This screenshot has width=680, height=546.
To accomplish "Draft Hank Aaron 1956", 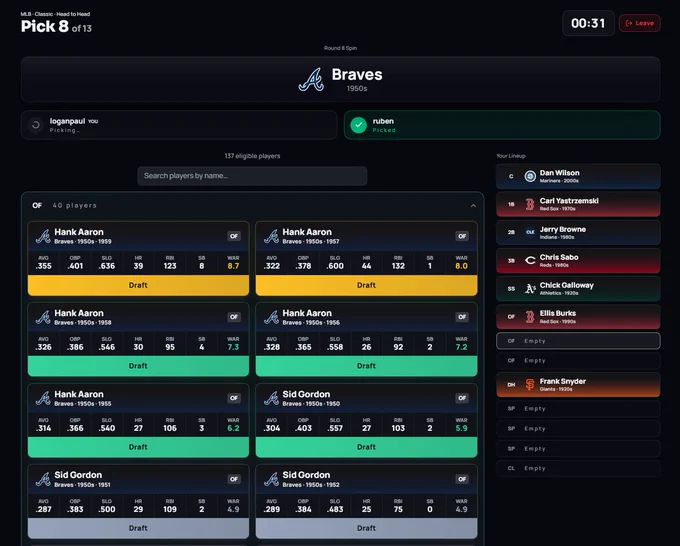I will (x=366, y=366).
